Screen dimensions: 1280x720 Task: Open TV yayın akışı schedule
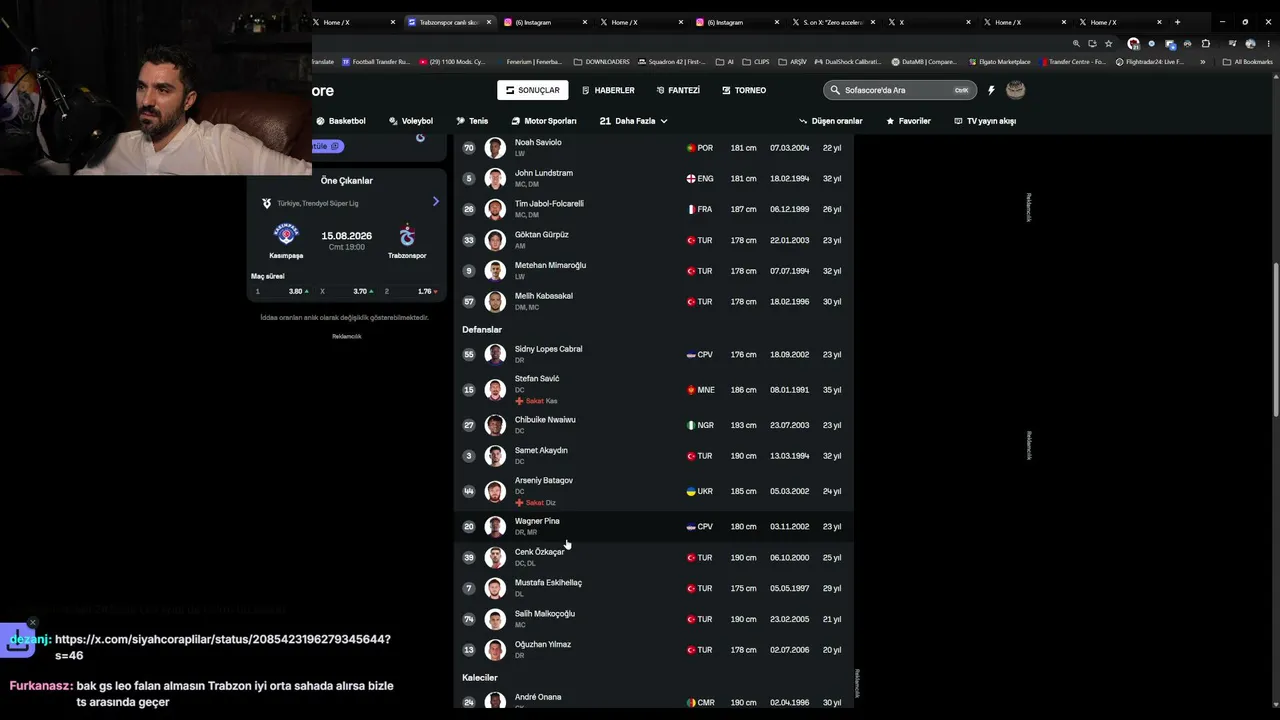[x=985, y=121]
